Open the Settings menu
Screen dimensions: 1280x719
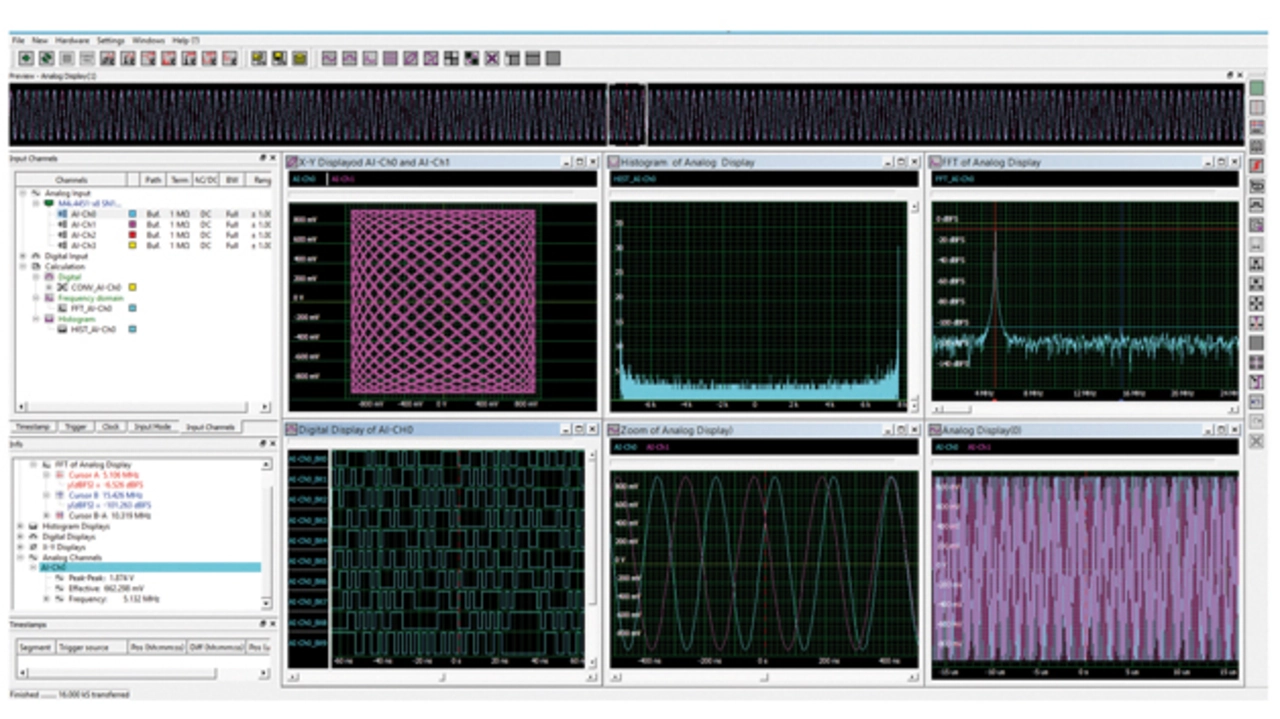coord(110,40)
